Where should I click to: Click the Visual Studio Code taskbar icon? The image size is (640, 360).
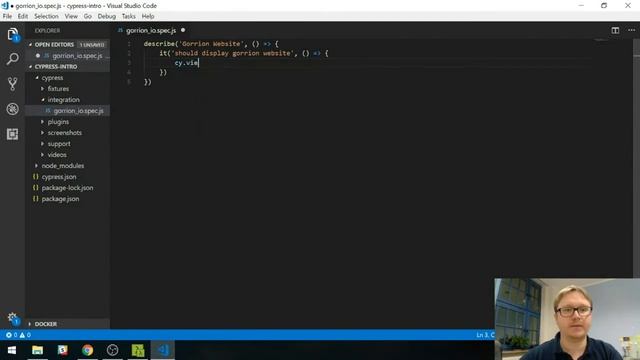tap(163, 350)
